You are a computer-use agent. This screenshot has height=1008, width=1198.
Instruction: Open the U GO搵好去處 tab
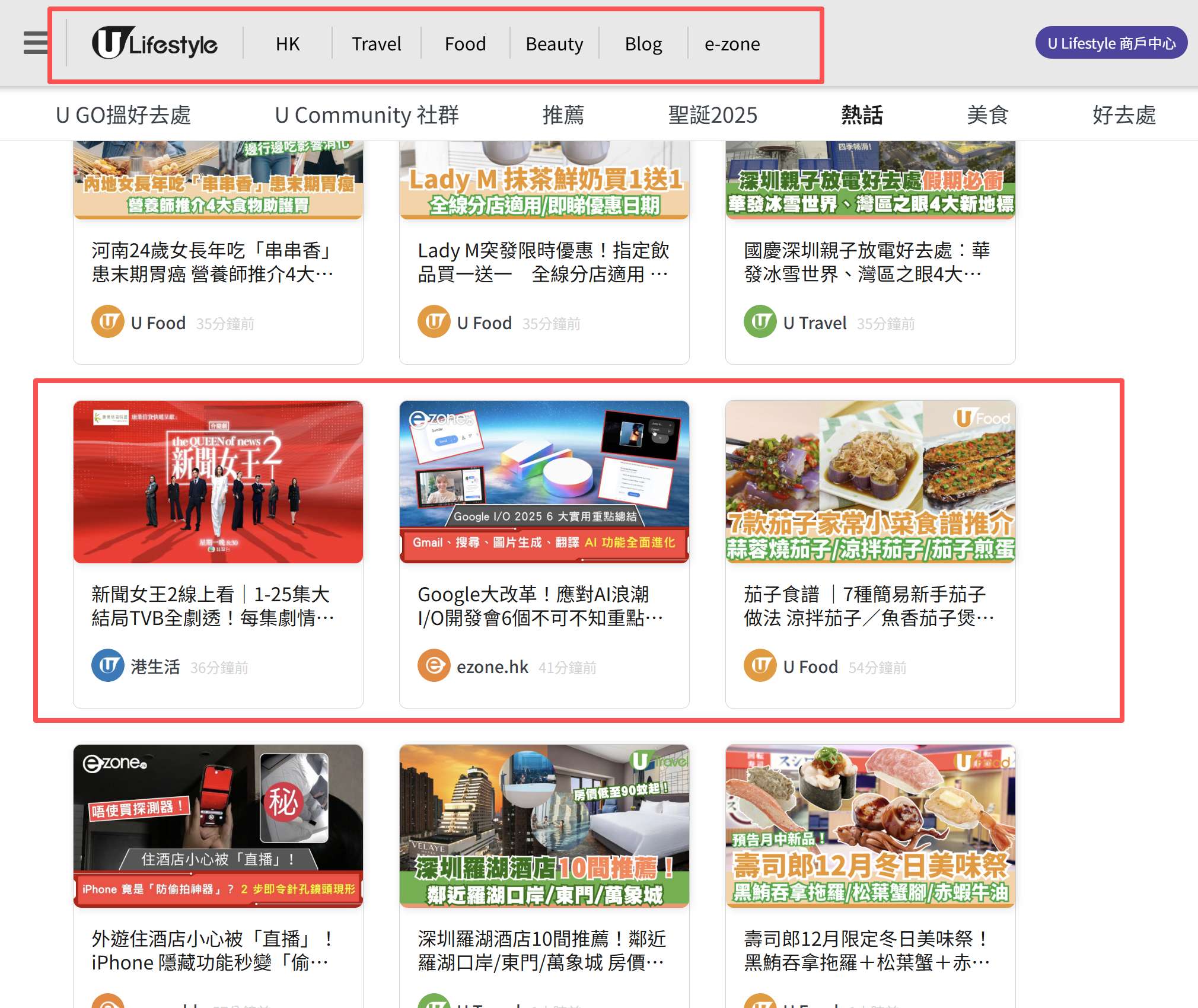click(x=123, y=115)
